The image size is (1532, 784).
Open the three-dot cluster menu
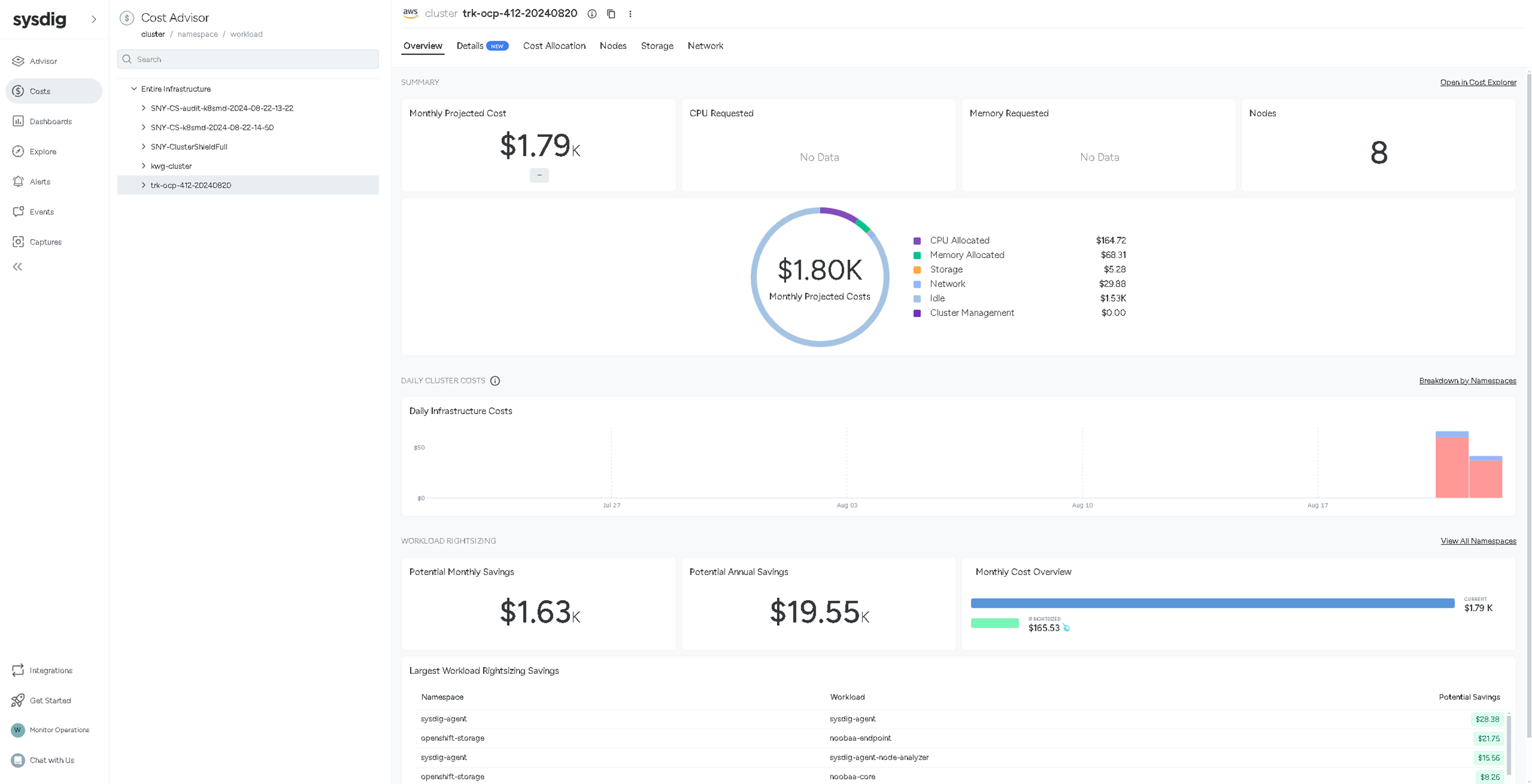[630, 13]
